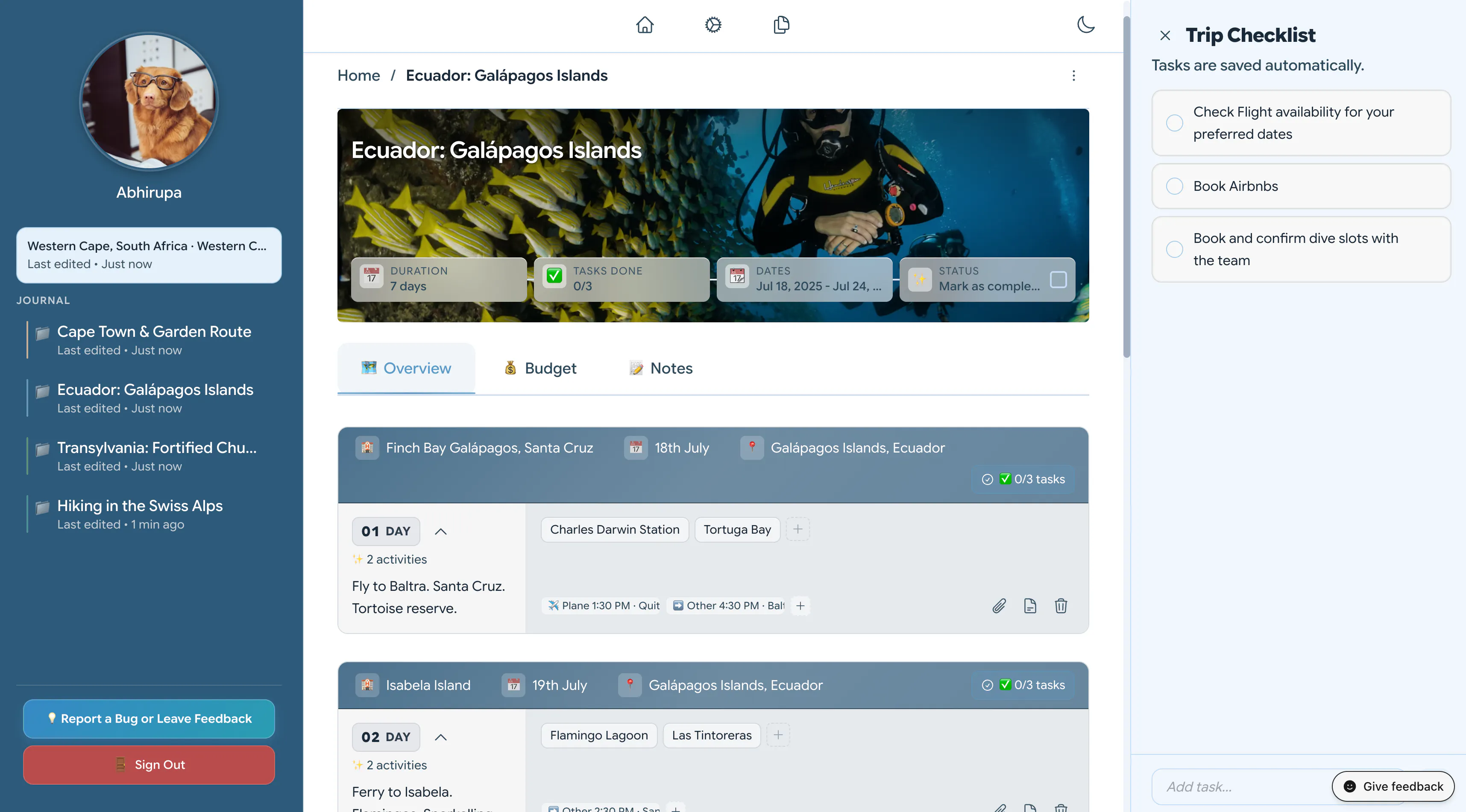Open the note document icon for Day 01
Image resolution: width=1466 pixels, height=812 pixels.
tap(1030, 606)
